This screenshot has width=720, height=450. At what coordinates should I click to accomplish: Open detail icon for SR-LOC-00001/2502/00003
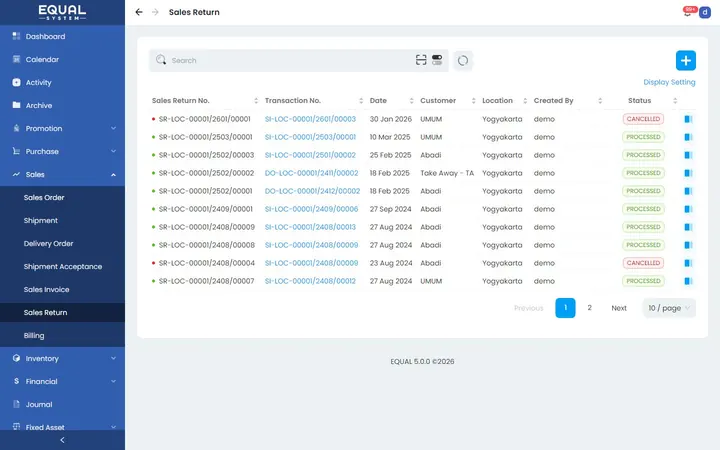pos(688,155)
